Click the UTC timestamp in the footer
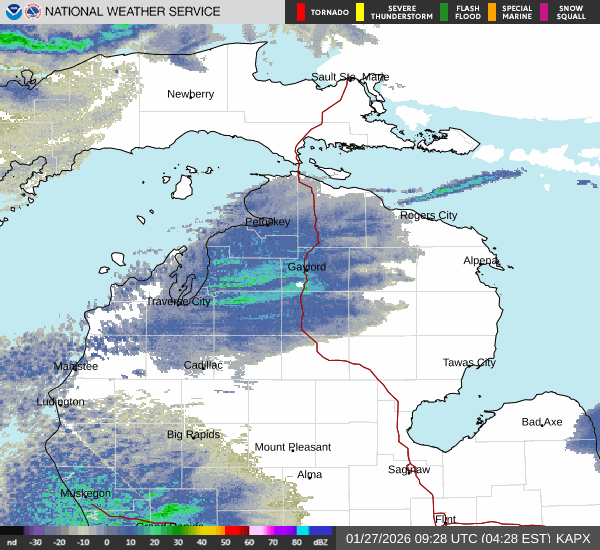This screenshot has height=550, width=600. (x=452, y=538)
